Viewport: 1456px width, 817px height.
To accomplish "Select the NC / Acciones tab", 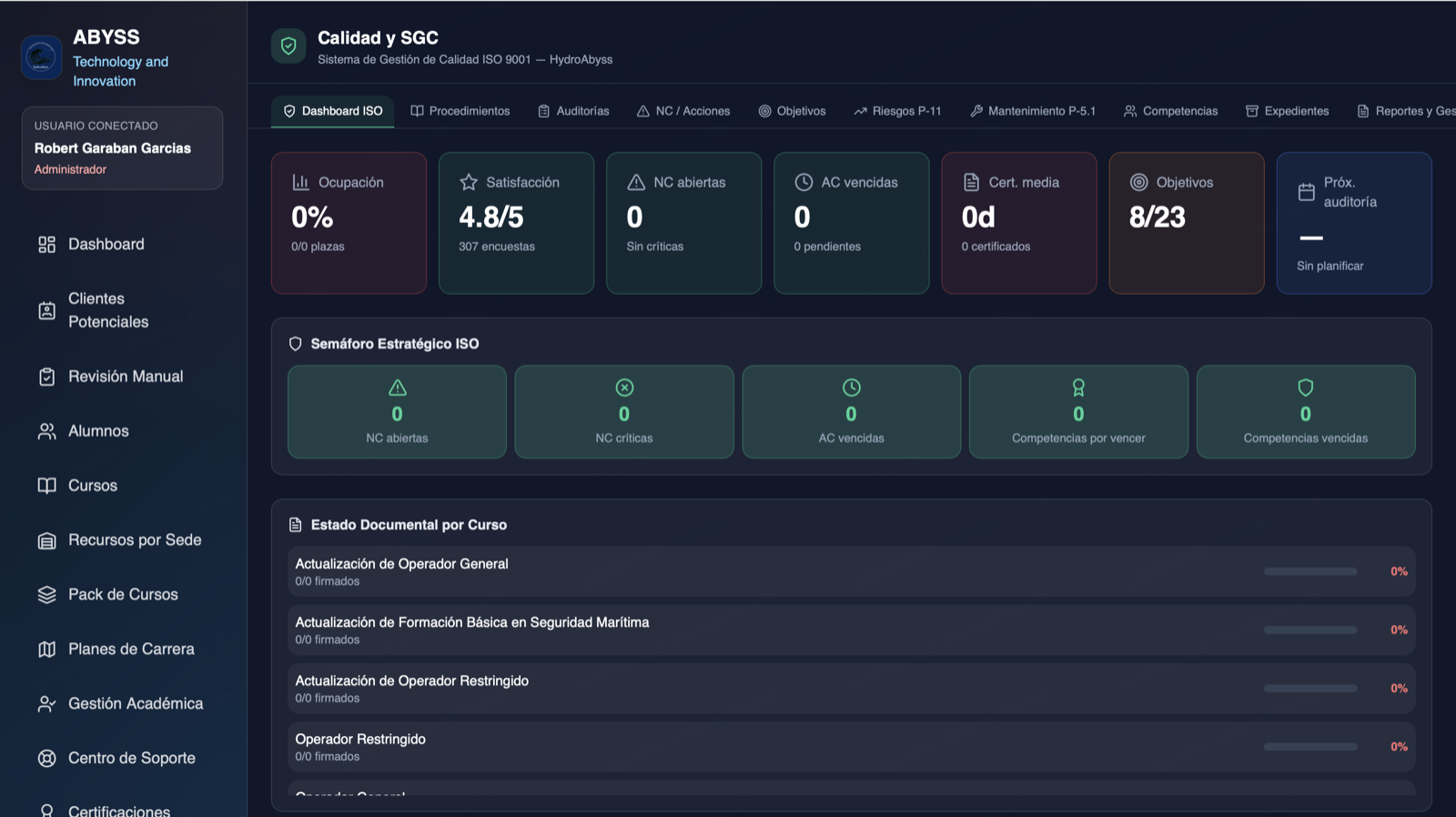I will (x=683, y=111).
